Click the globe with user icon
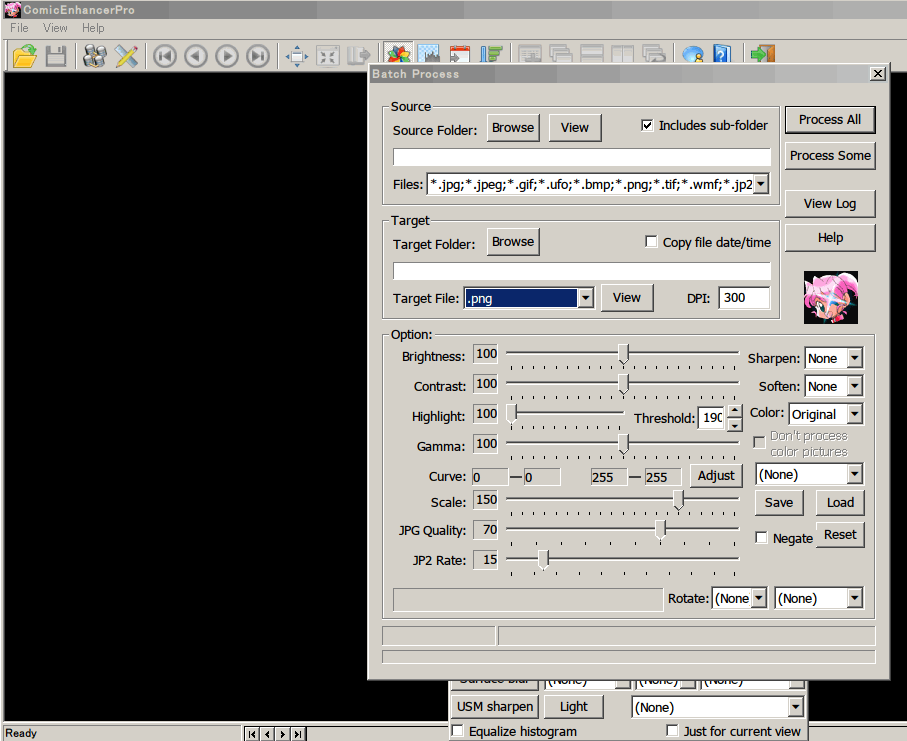The width and height of the screenshot is (907, 741). click(x=692, y=53)
